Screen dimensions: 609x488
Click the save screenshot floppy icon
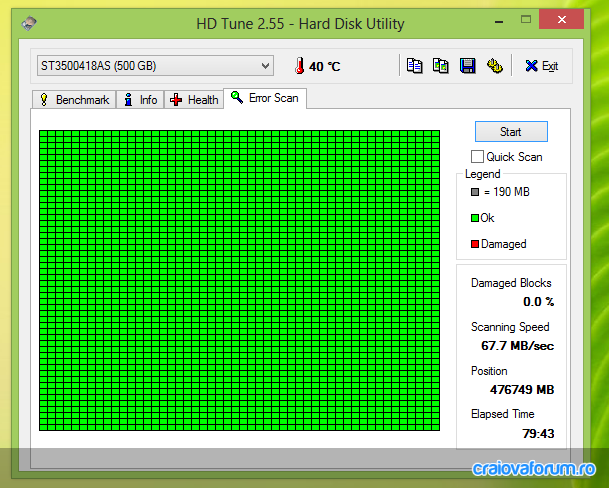click(x=468, y=66)
